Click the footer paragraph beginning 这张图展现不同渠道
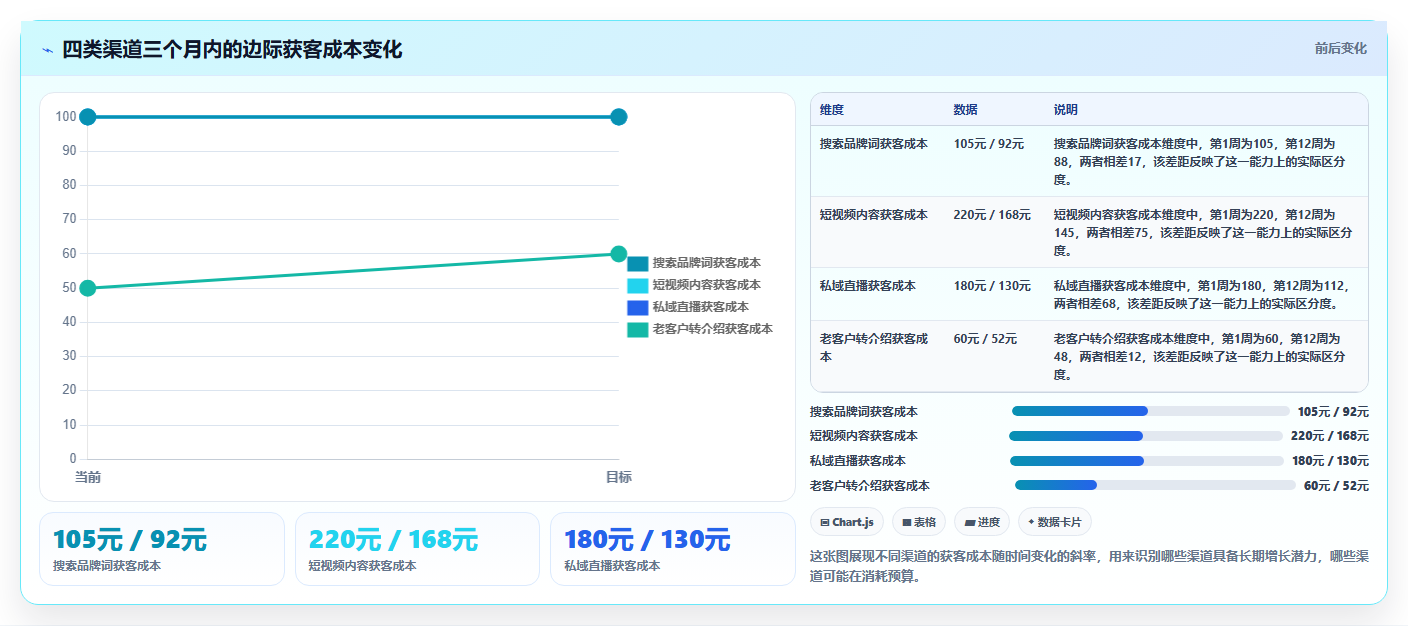Screen dimensions: 1408x626 coord(1088,566)
